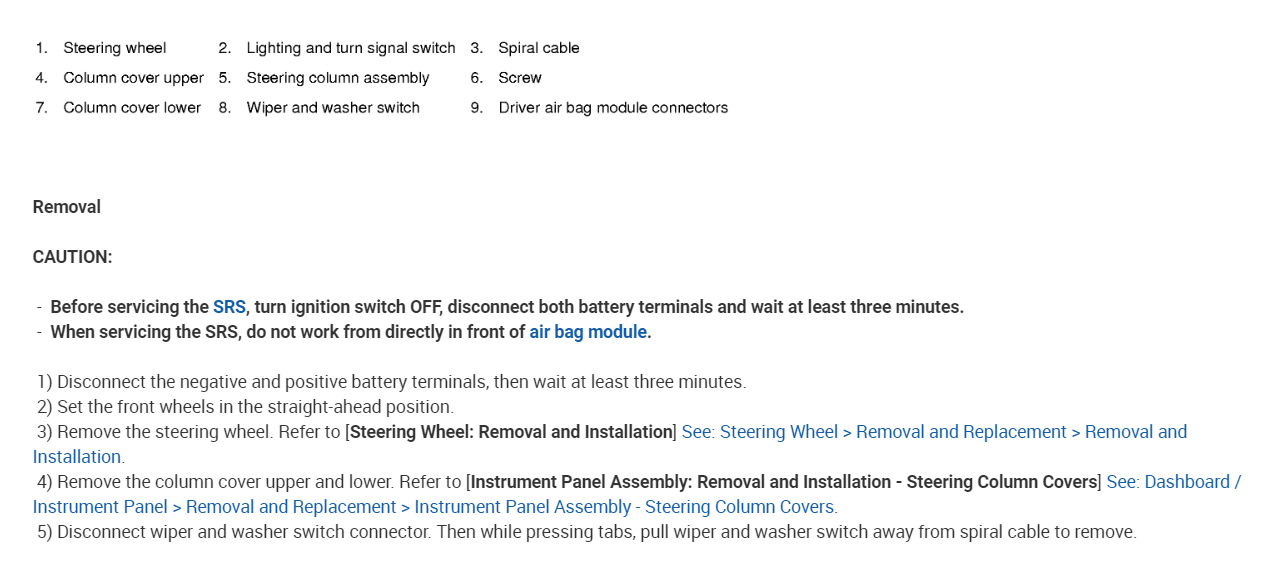The height and width of the screenshot is (564, 1269).
Task: Click step 2 about the straight-ahead position
Action: pyautogui.click(x=254, y=407)
